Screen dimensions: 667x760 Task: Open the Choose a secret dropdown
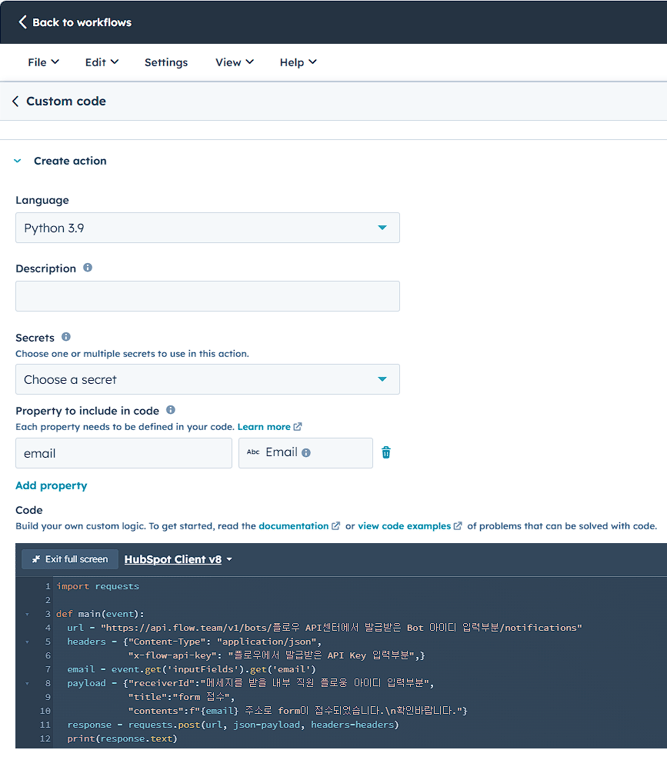click(207, 380)
